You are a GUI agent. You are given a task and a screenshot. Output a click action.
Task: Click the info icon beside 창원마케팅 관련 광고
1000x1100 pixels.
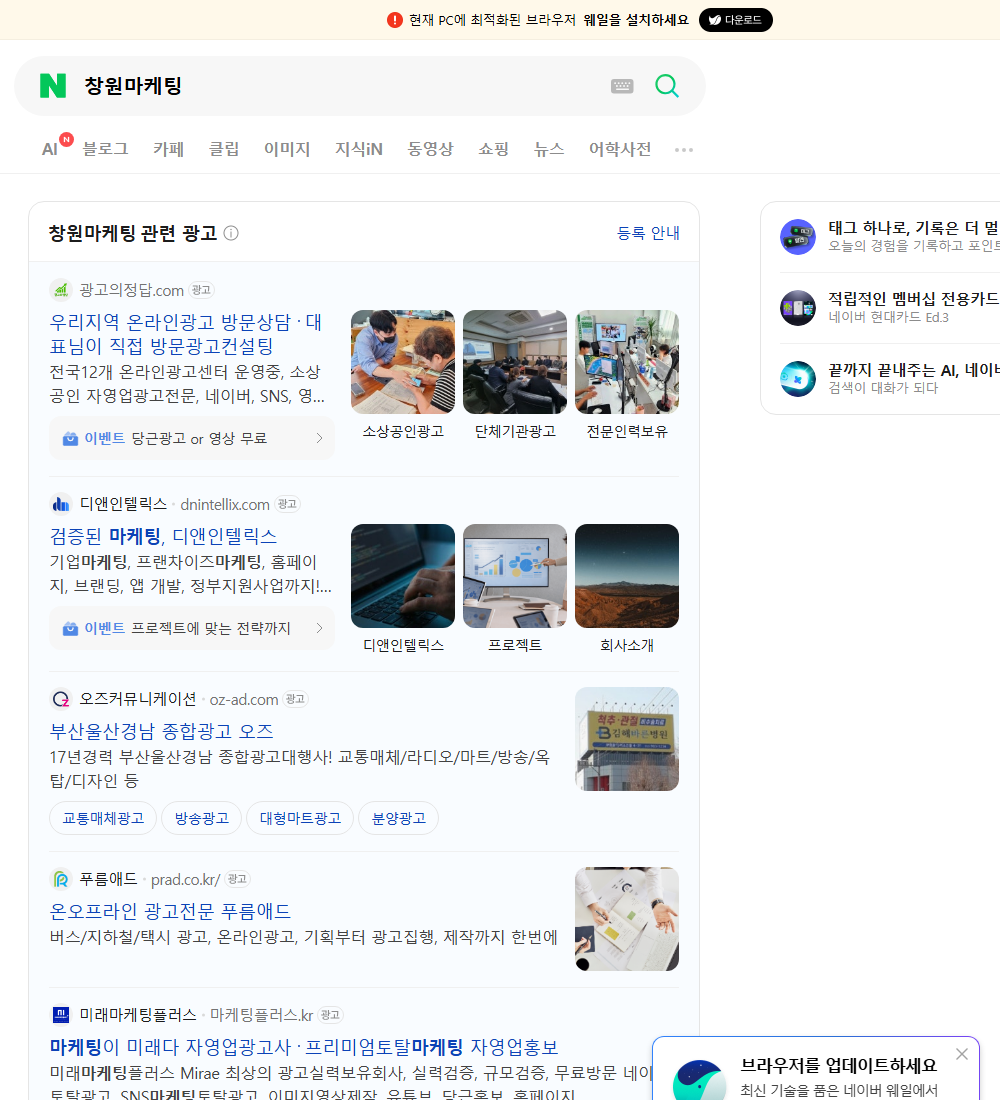[x=231, y=233]
